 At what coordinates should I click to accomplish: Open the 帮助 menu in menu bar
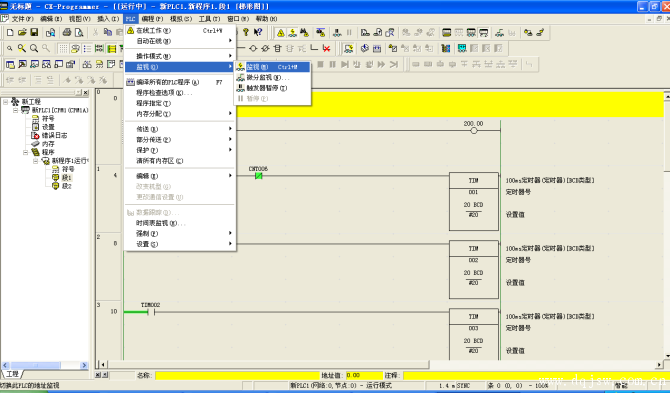267,19
